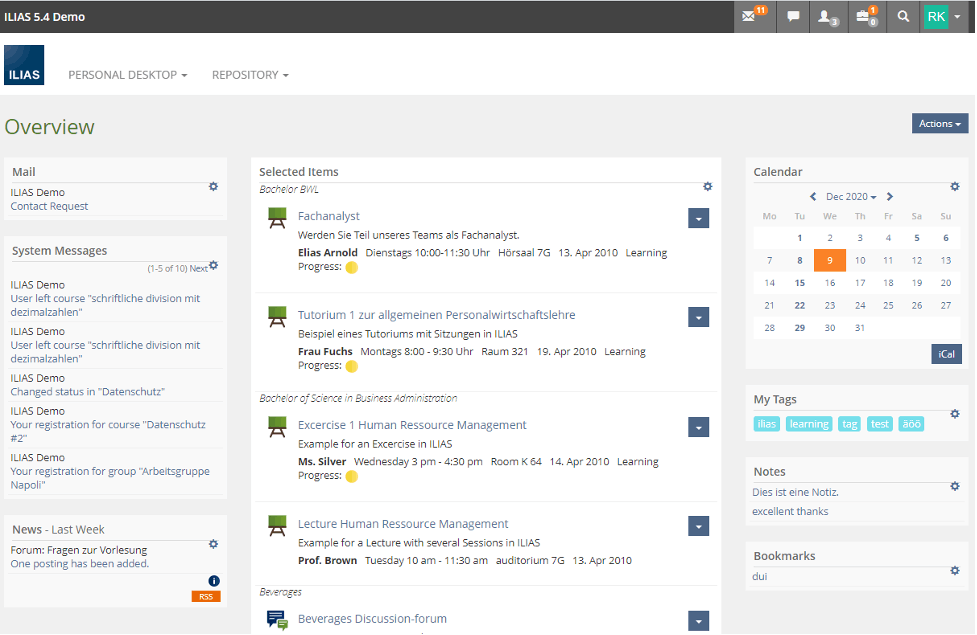The image size is (977, 635).
Task: Open note excellent thanks
Action: click(790, 511)
